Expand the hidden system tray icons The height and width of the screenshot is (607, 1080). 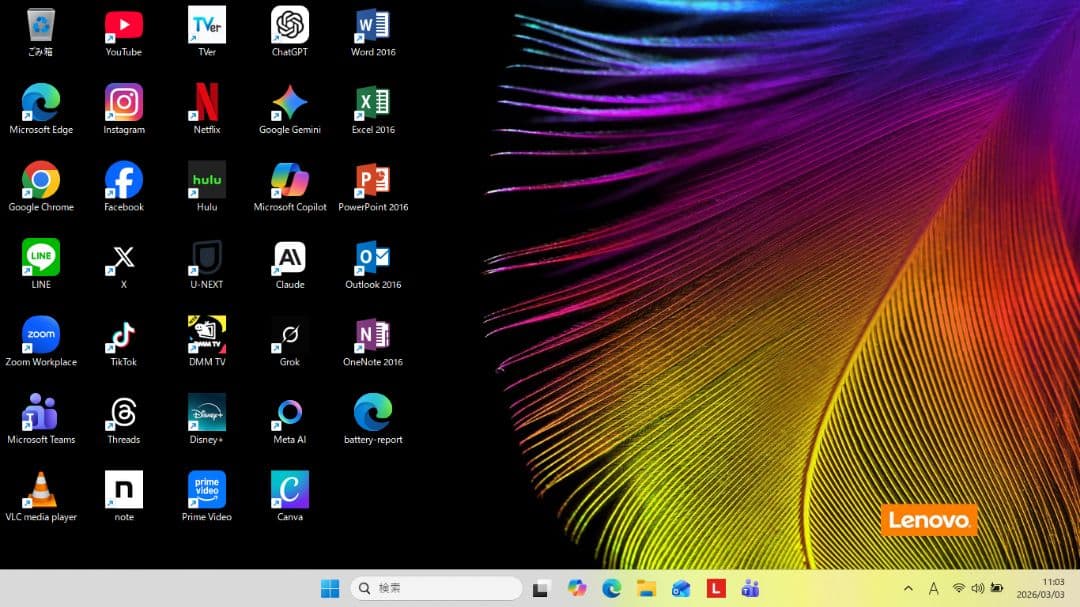pos(908,588)
